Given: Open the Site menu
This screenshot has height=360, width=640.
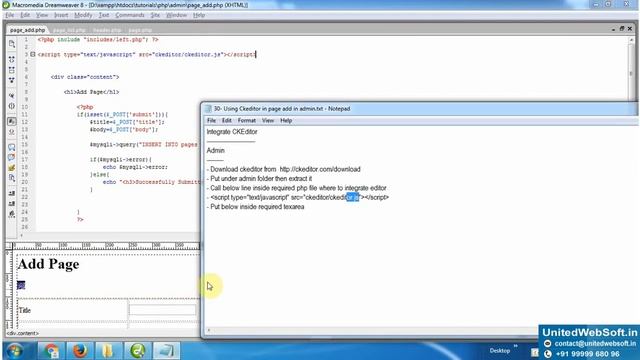Looking at the screenshot, I should 155,15.
